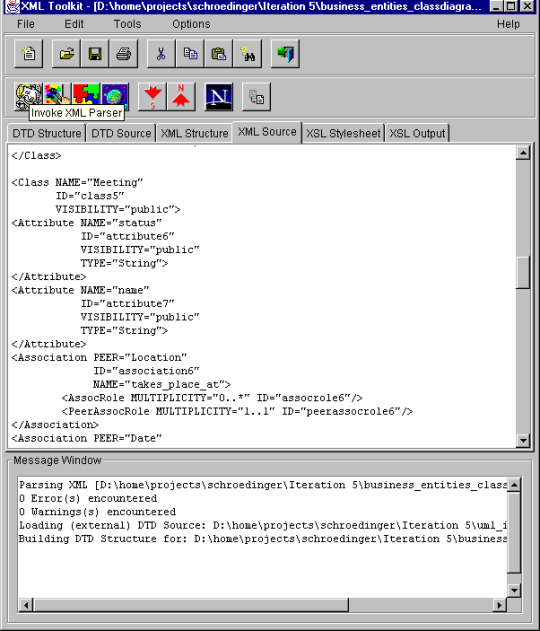Select the XML Source tab
Image resolution: width=540 pixels, height=631 pixels.
(267, 132)
